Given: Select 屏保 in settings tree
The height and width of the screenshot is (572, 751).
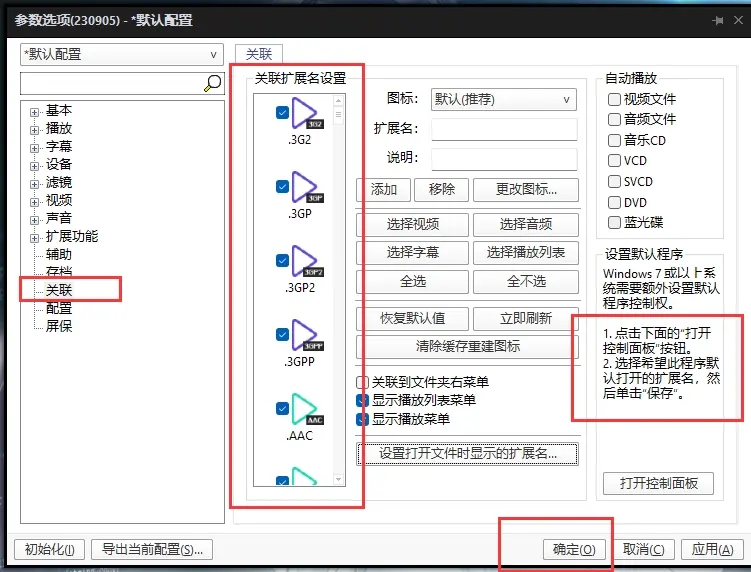Looking at the screenshot, I should pos(59,326).
